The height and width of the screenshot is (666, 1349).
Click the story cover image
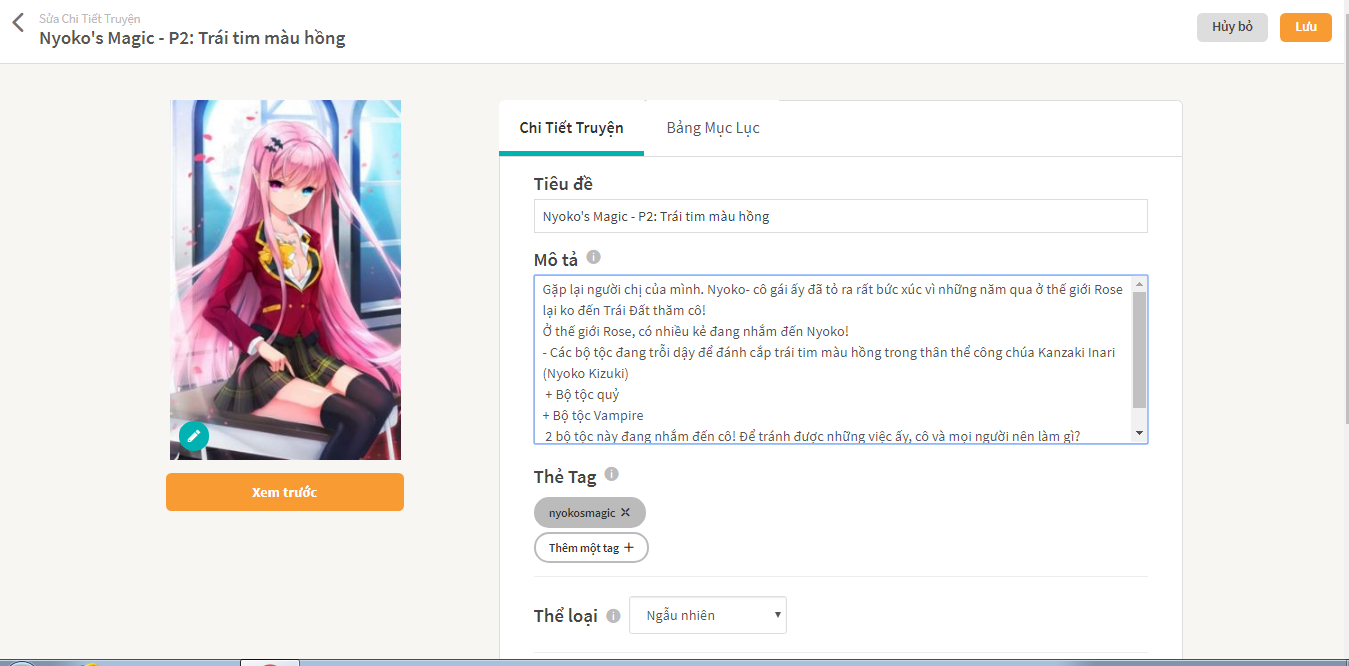(285, 280)
